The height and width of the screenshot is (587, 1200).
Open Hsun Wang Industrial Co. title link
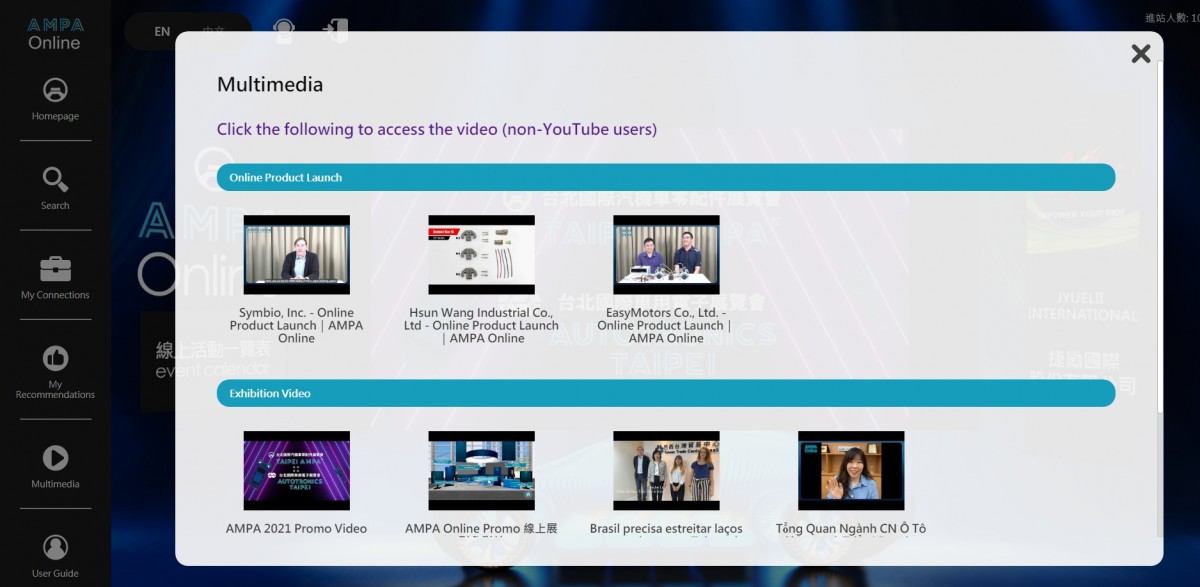(482, 325)
